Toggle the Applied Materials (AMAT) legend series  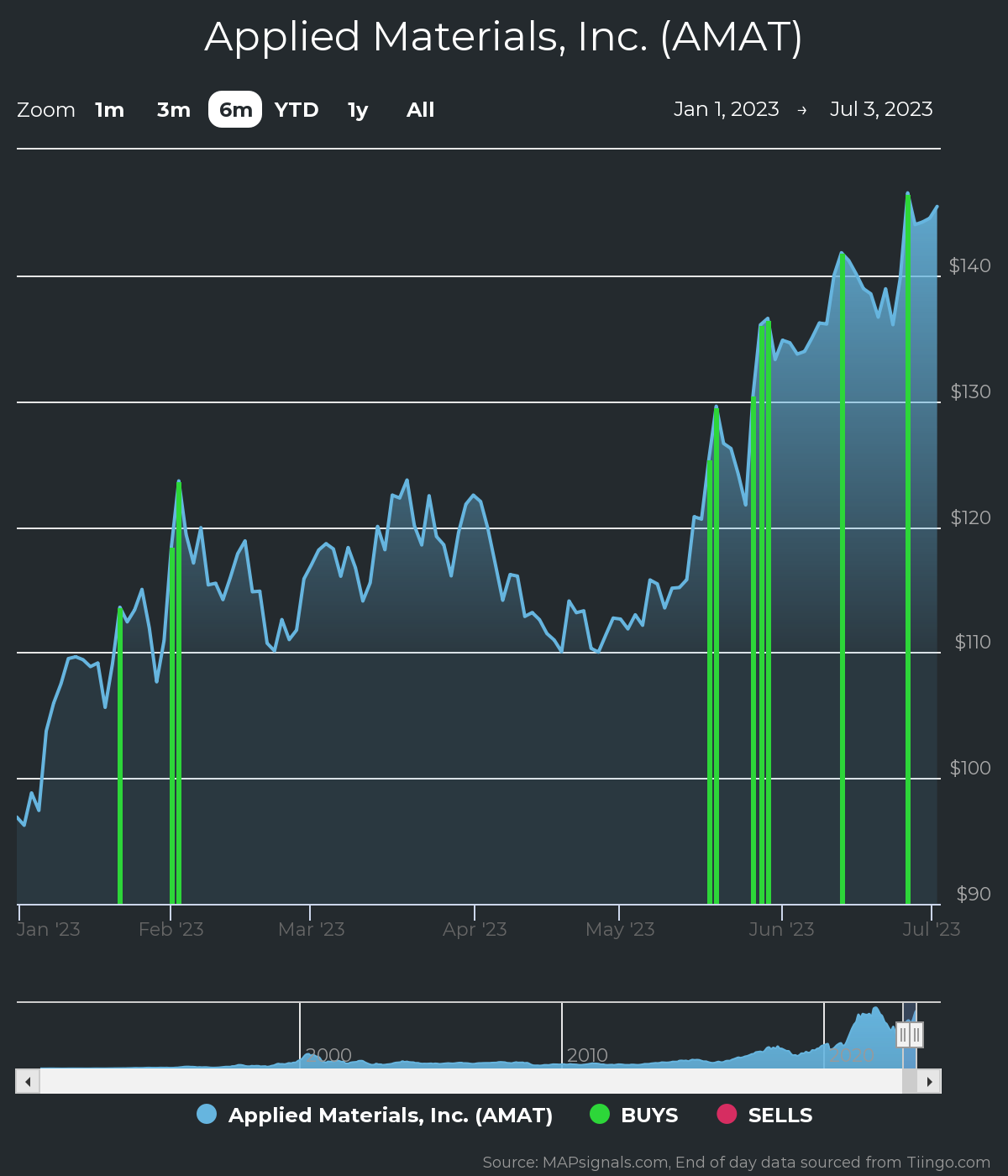pos(375,1116)
